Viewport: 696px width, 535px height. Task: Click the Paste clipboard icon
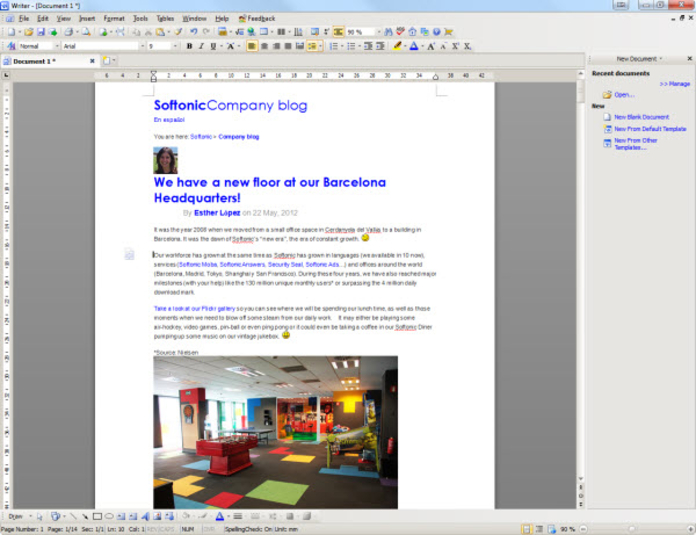(x=160, y=32)
